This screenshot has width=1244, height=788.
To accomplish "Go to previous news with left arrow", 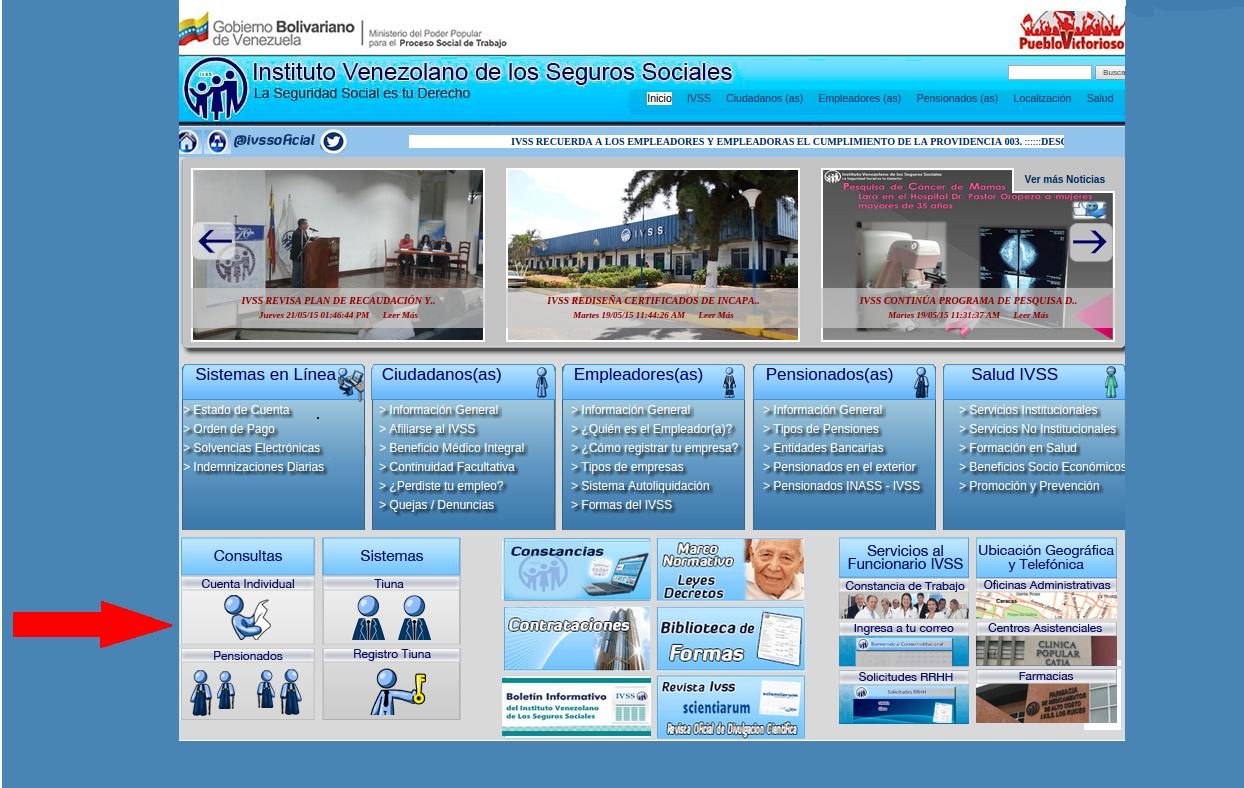I will 213,241.
